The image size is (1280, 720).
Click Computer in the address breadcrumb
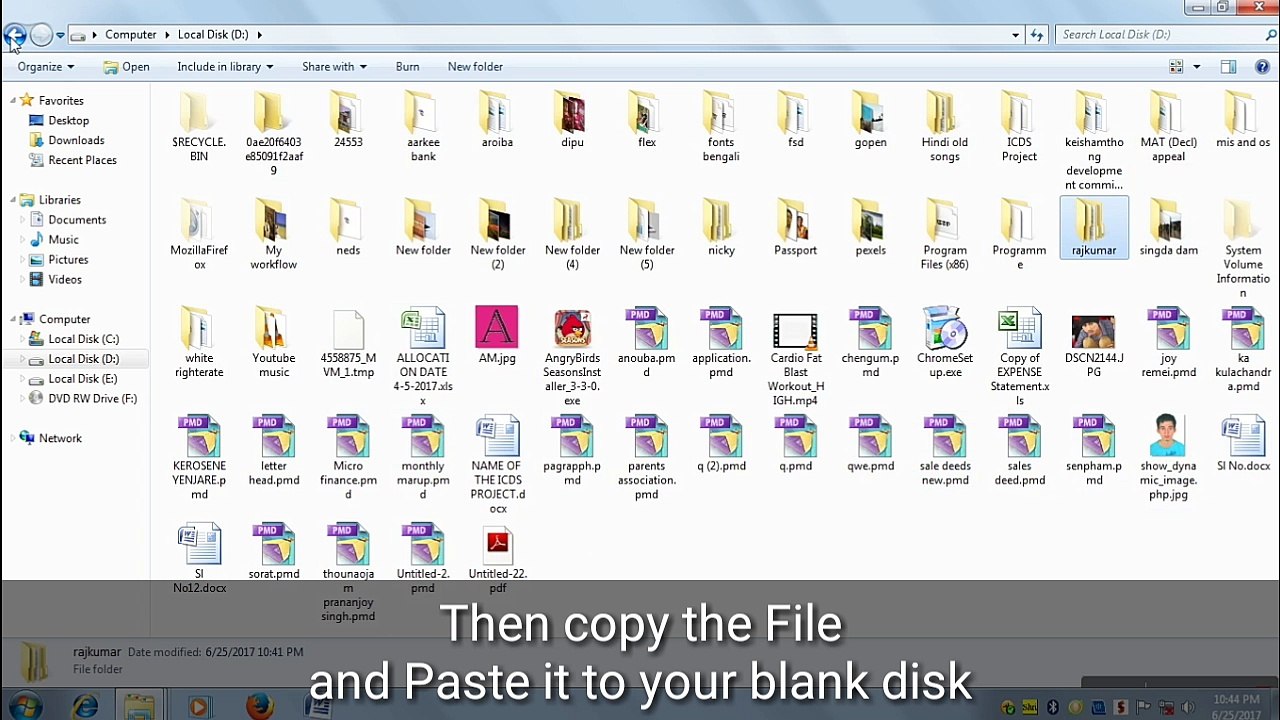pos(131,35)
